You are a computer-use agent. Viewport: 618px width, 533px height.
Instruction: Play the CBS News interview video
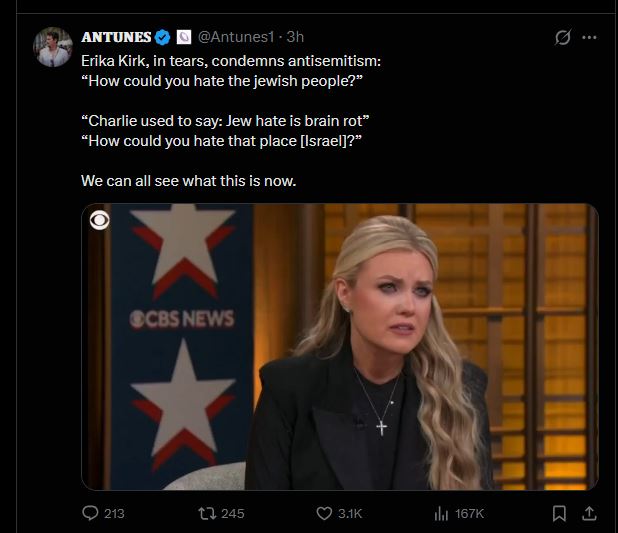point(340,347)
